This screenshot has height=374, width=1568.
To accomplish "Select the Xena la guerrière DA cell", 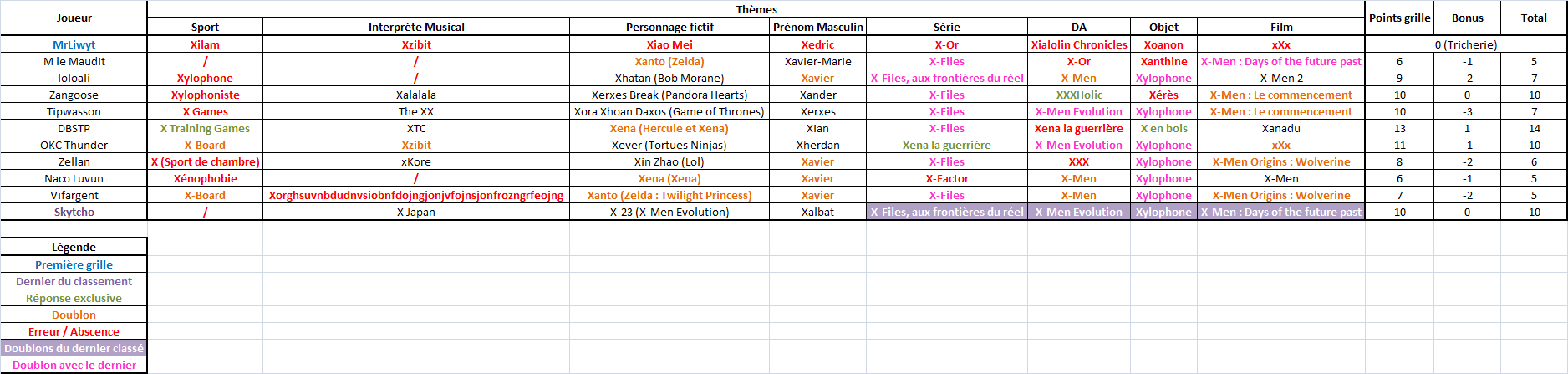I will click(1079, 128).
